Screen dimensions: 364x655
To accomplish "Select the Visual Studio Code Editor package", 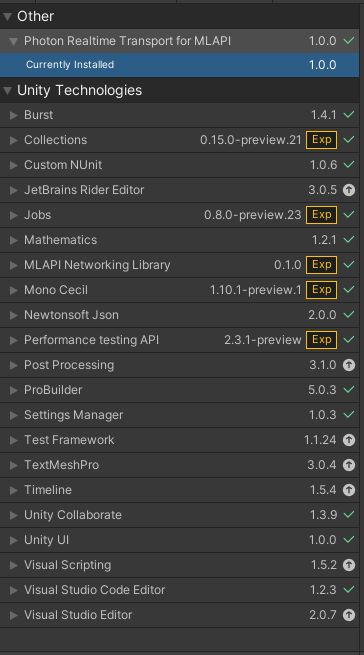I will (x=179, y=590).
